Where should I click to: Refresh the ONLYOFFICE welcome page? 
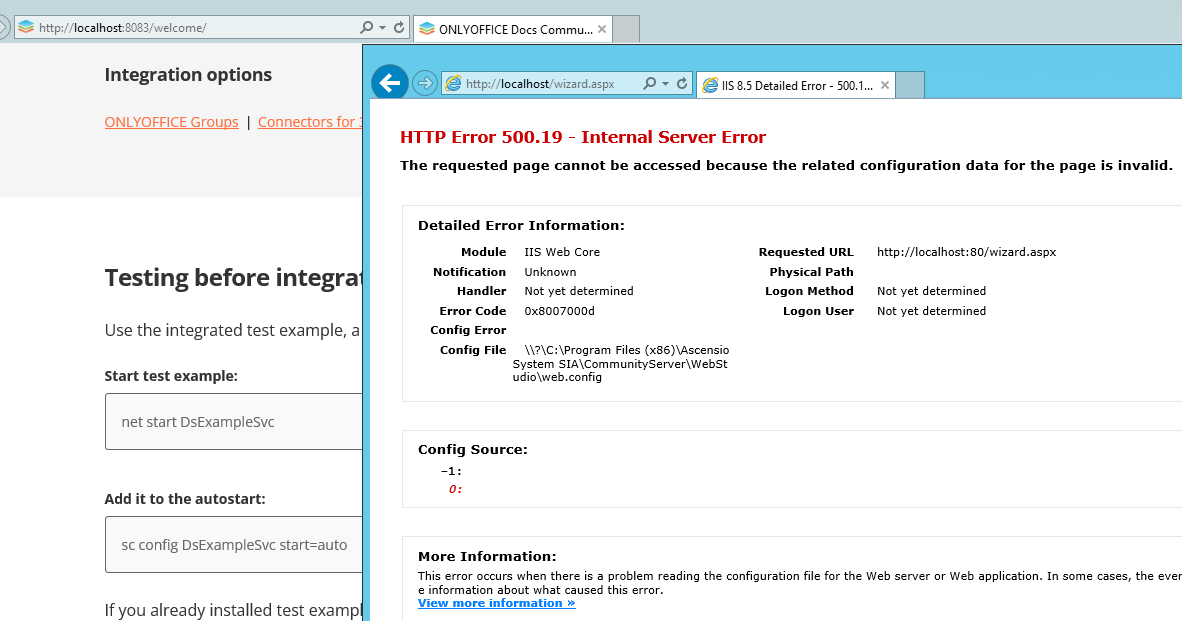point(399,28)
